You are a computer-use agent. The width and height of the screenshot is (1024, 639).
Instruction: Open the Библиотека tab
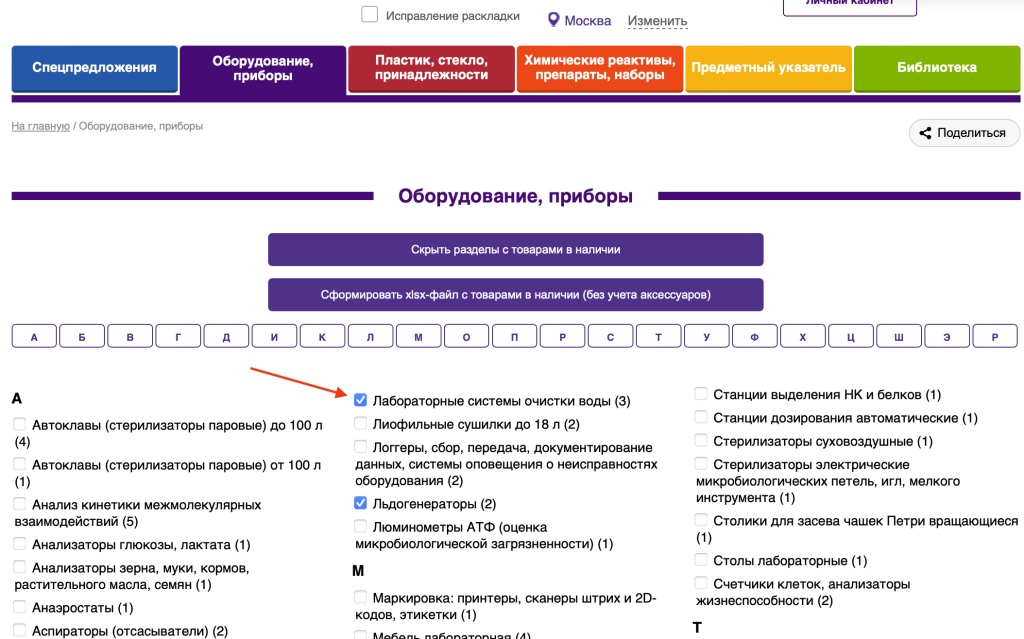(x=936, y=68)
